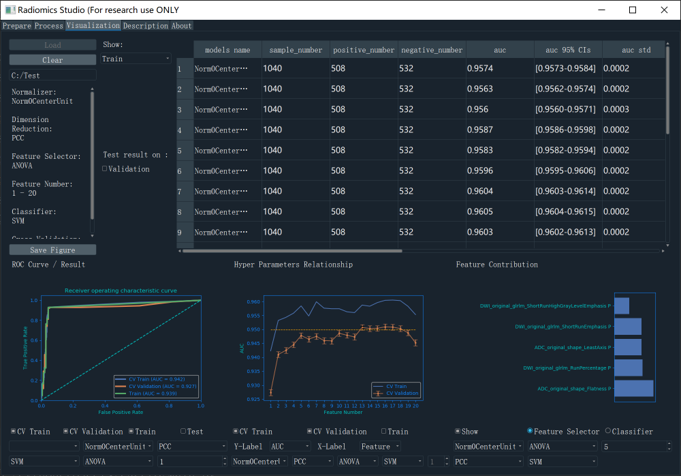
Task: Open the Feature Contribution ANOVA dropdown
Action: 562,446
